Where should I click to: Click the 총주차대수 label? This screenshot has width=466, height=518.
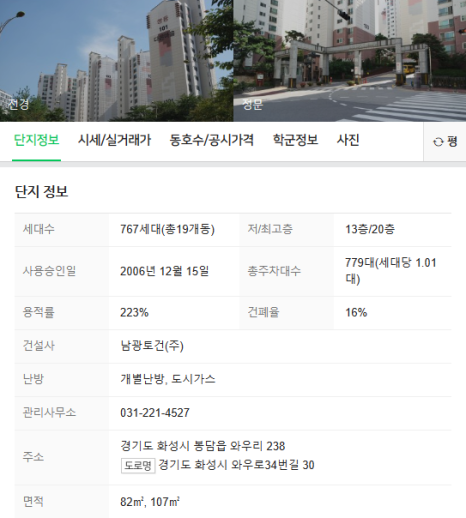[x=274, y=271]
